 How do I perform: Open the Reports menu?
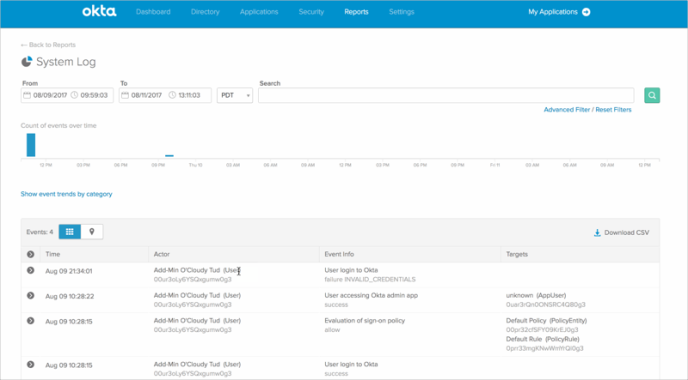[x=356, y=12]
